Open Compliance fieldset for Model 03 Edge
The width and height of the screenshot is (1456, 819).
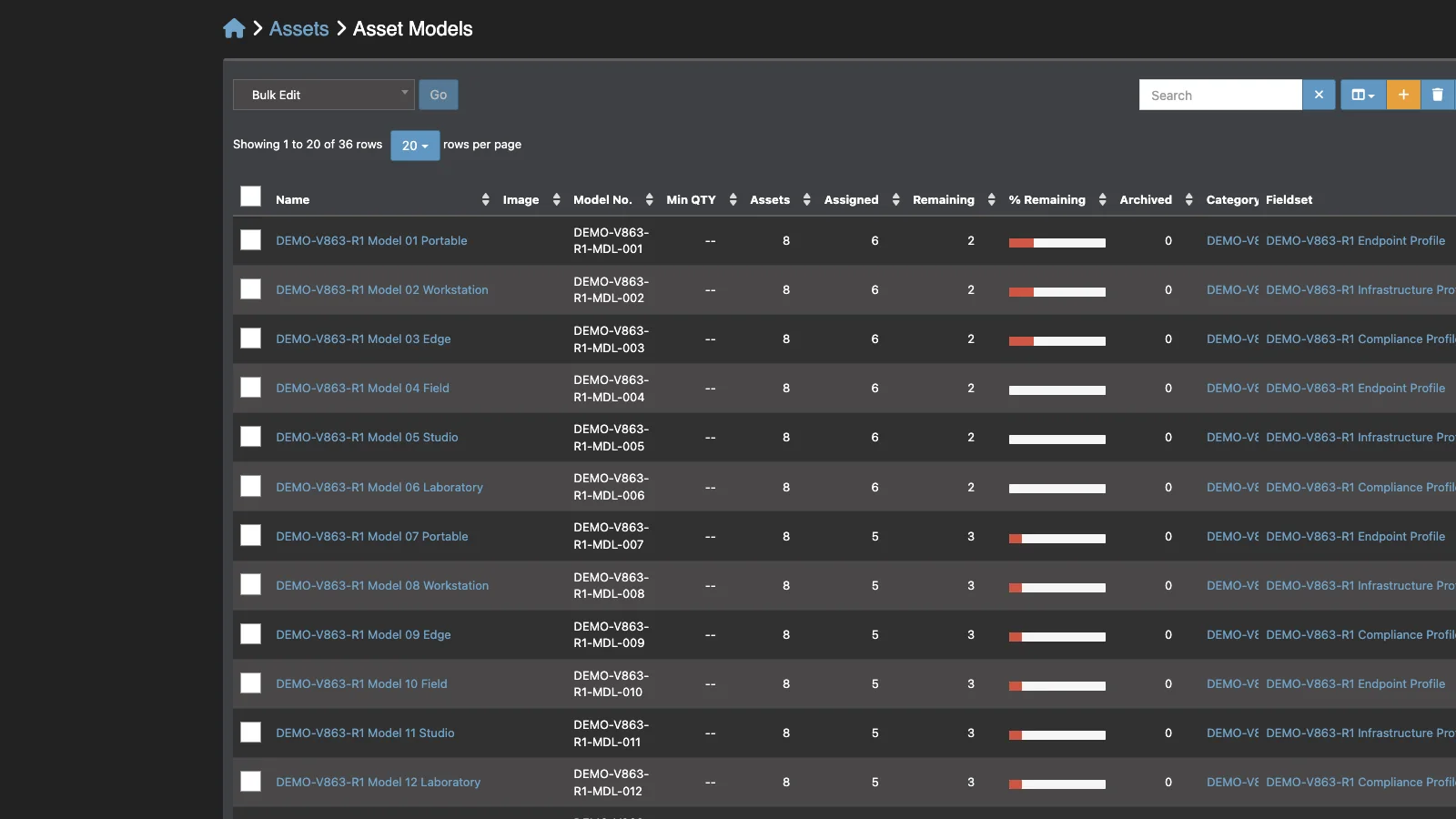click(x=1360, y=339)
